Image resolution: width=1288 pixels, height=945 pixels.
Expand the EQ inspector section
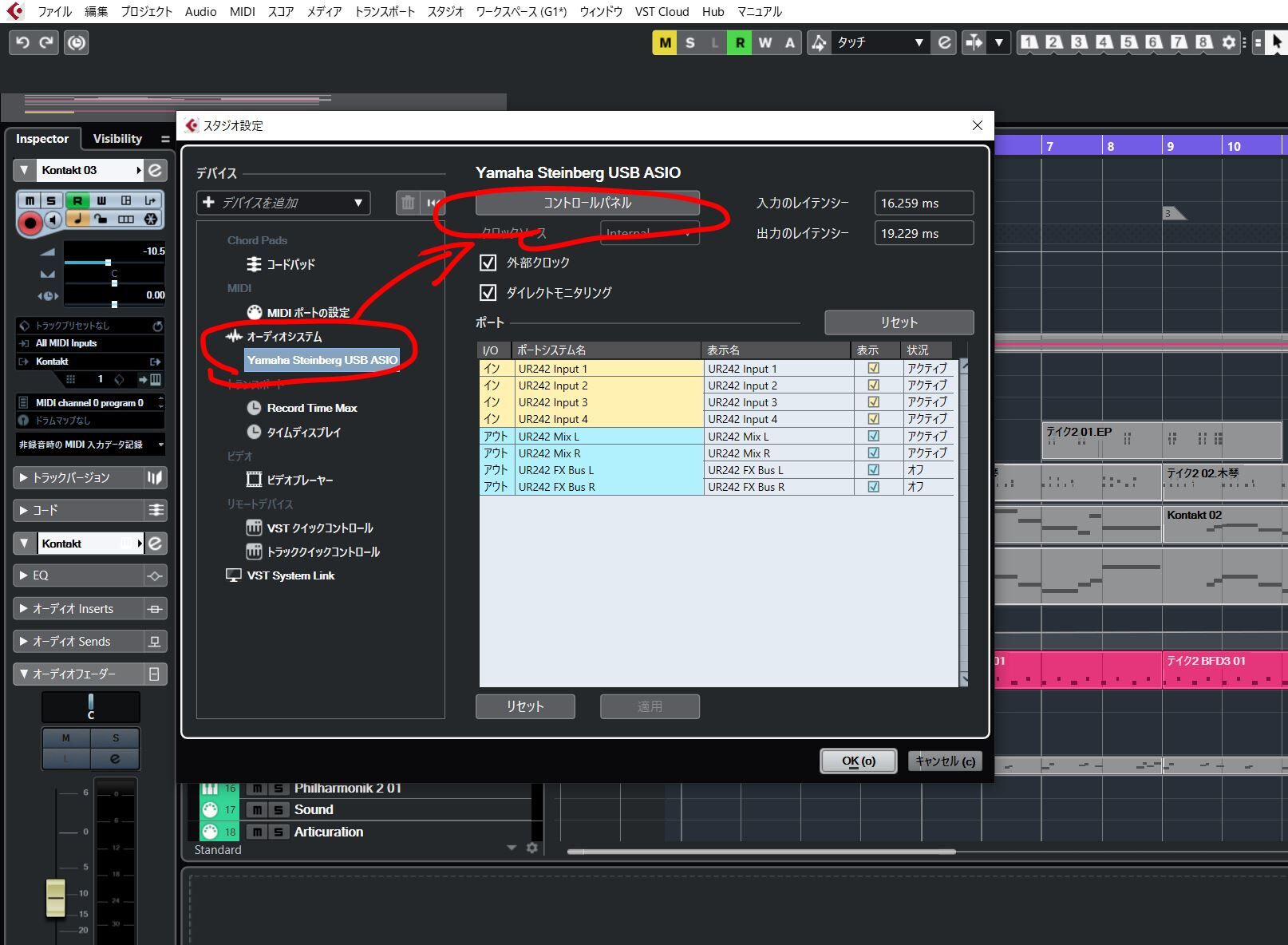(78, 575)
